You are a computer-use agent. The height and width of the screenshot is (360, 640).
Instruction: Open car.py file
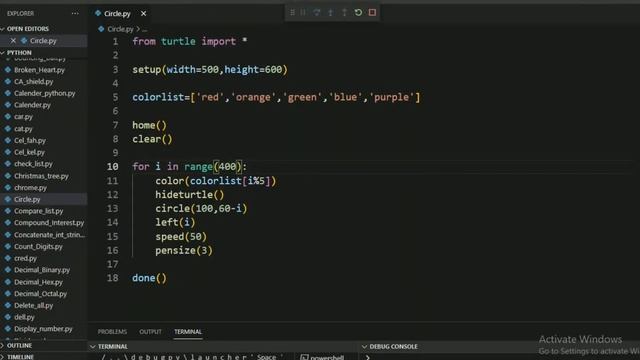pyautogui.click(x=23, y=117)
